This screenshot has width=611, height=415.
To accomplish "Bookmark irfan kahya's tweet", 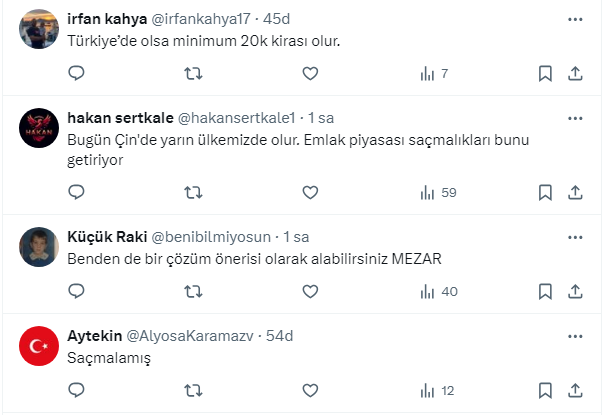I will (545, 73).
